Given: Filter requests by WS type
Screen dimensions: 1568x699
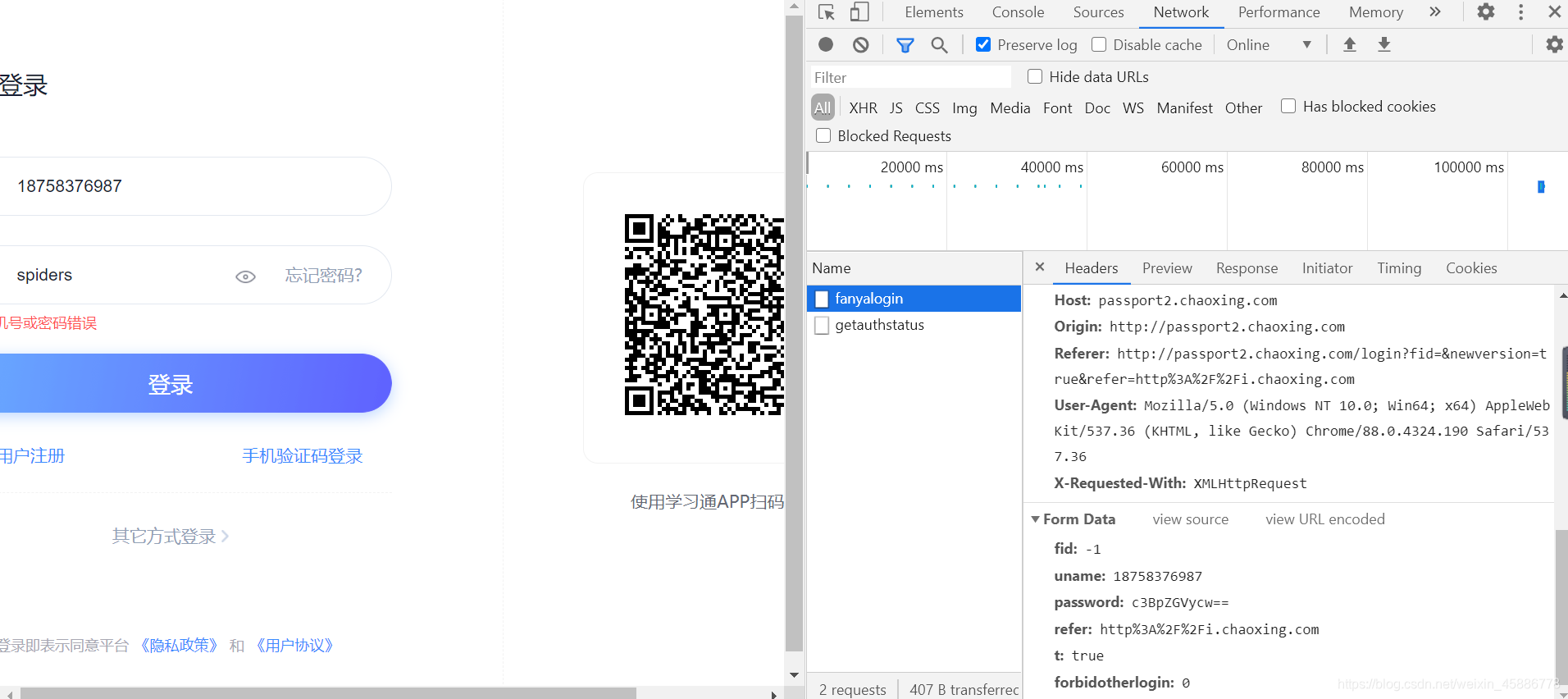Looking at the screenshot, I should pyautogui.click(x=1133, y=107).
